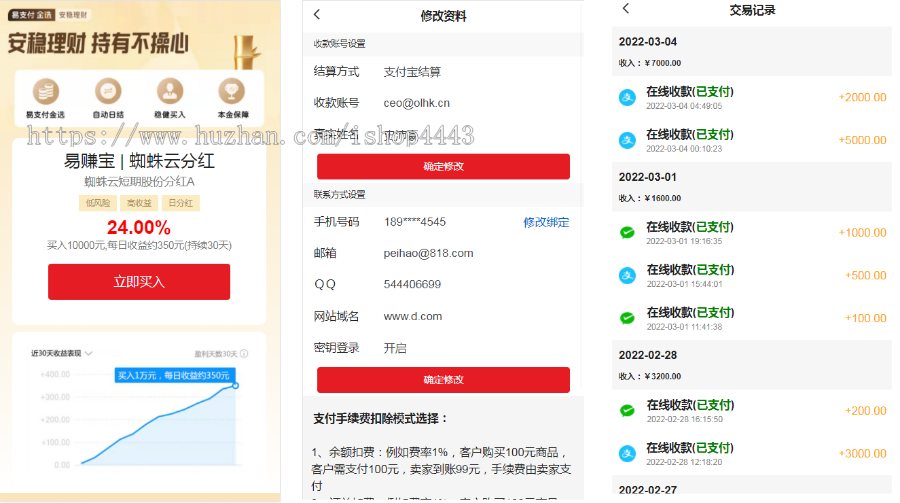
Task: Click the 支付手续费扣除模式选择 heading
Action: (x=381, y=419)
